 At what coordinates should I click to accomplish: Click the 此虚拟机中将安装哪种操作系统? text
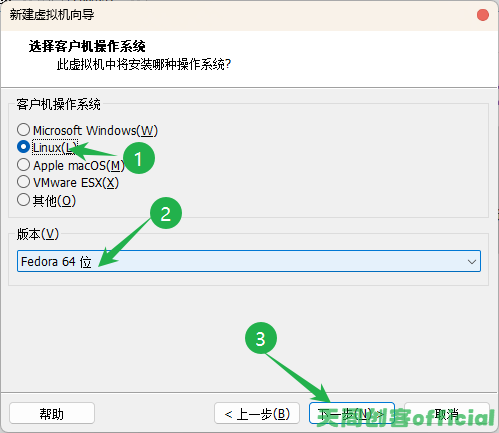[144, 64]
